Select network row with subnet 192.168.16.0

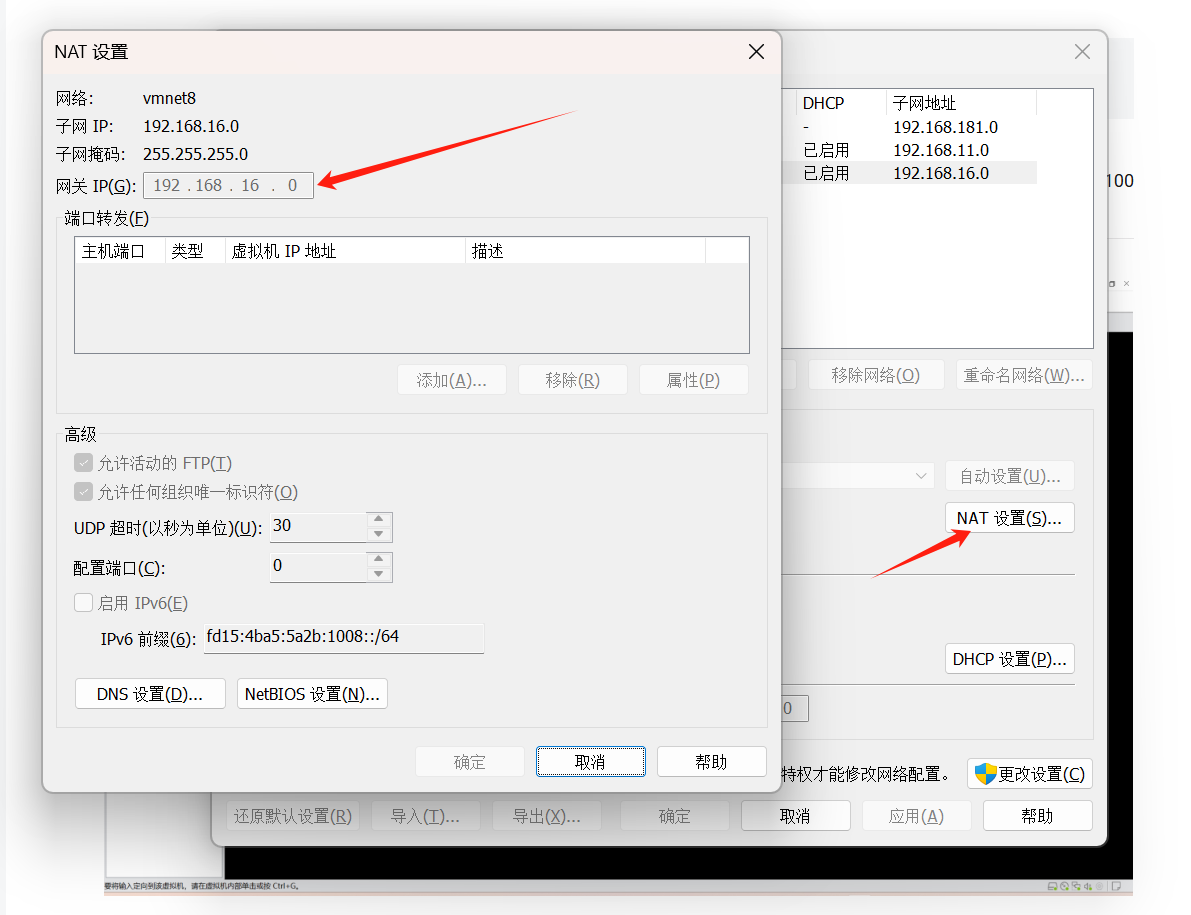pos(909,173)
